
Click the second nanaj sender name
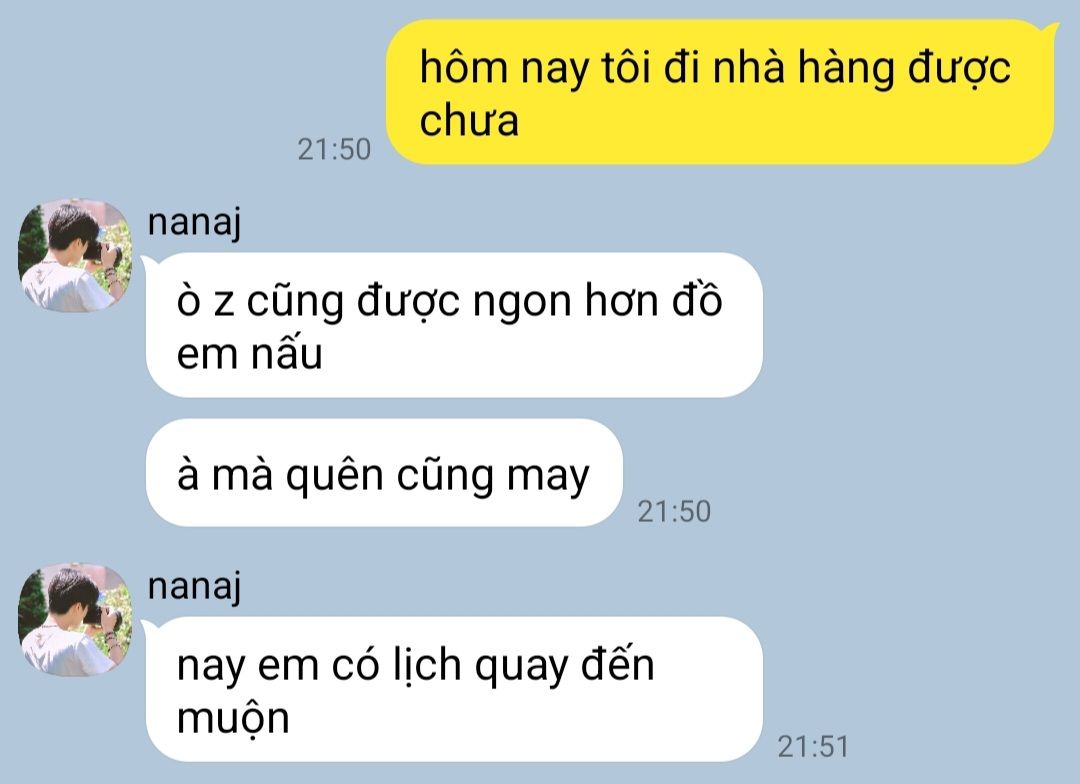[x=194, y=587]
